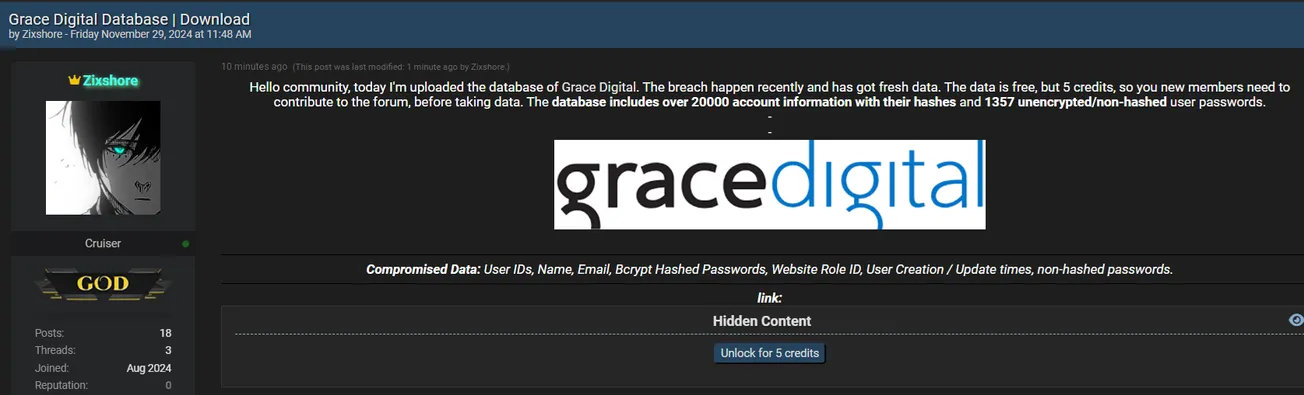Click the thread title Grace Digital Database | Download
This screenshot has height=395, width=1304.
pos(129,19)
